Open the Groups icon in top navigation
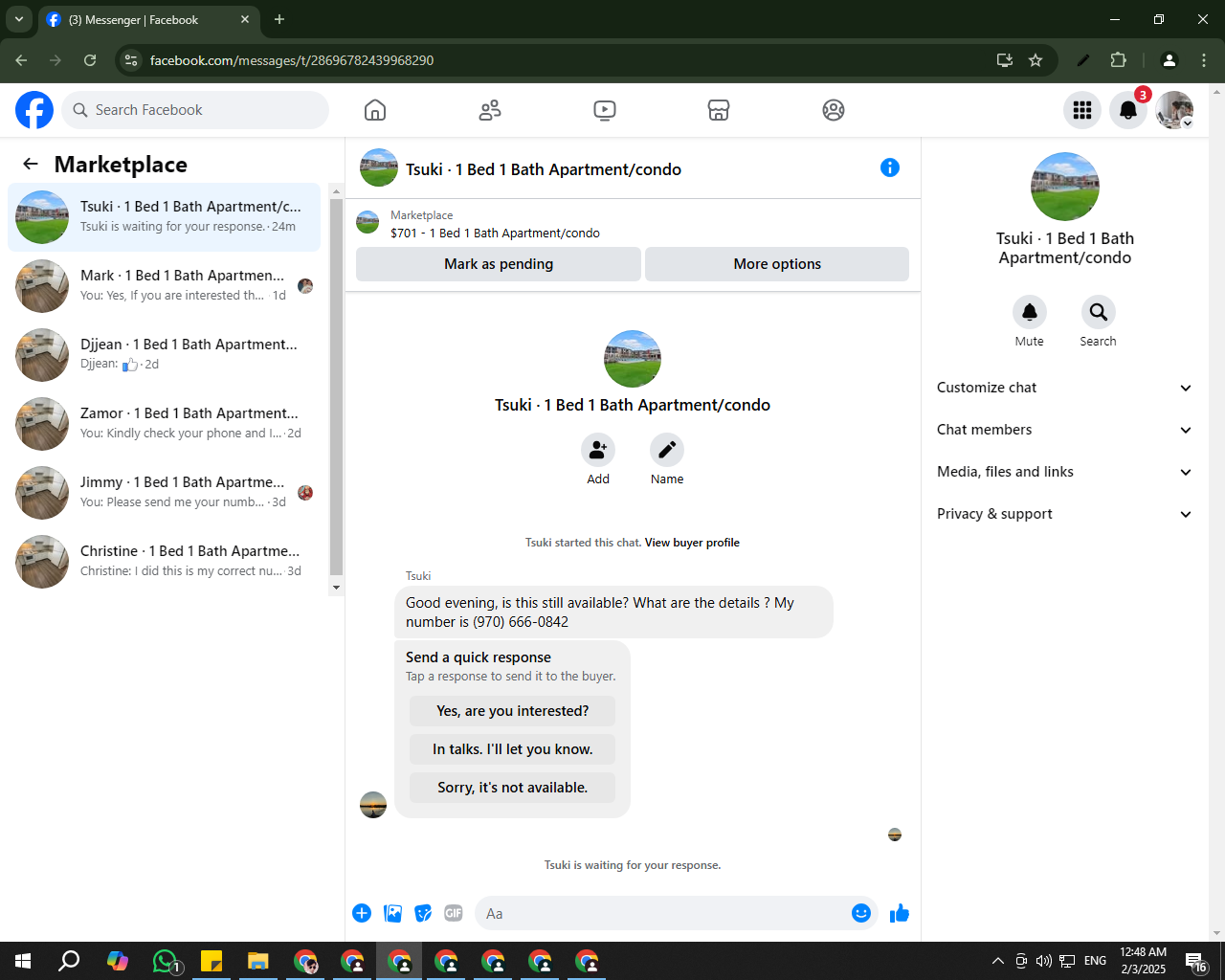 pyautogui.click(x=834, y=110)
